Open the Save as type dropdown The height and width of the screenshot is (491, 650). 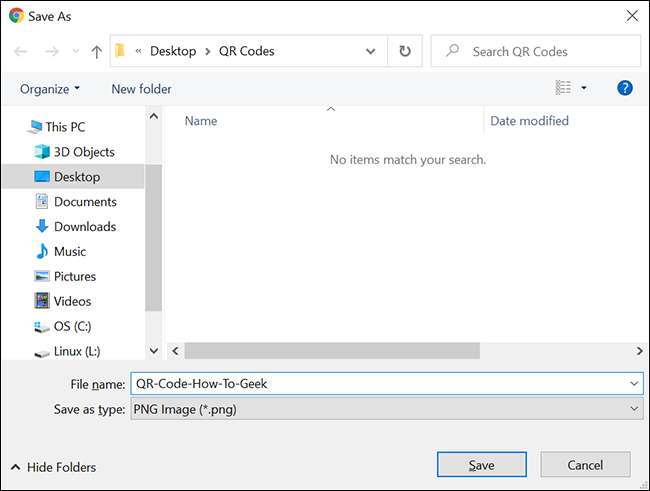pos(386,409)
